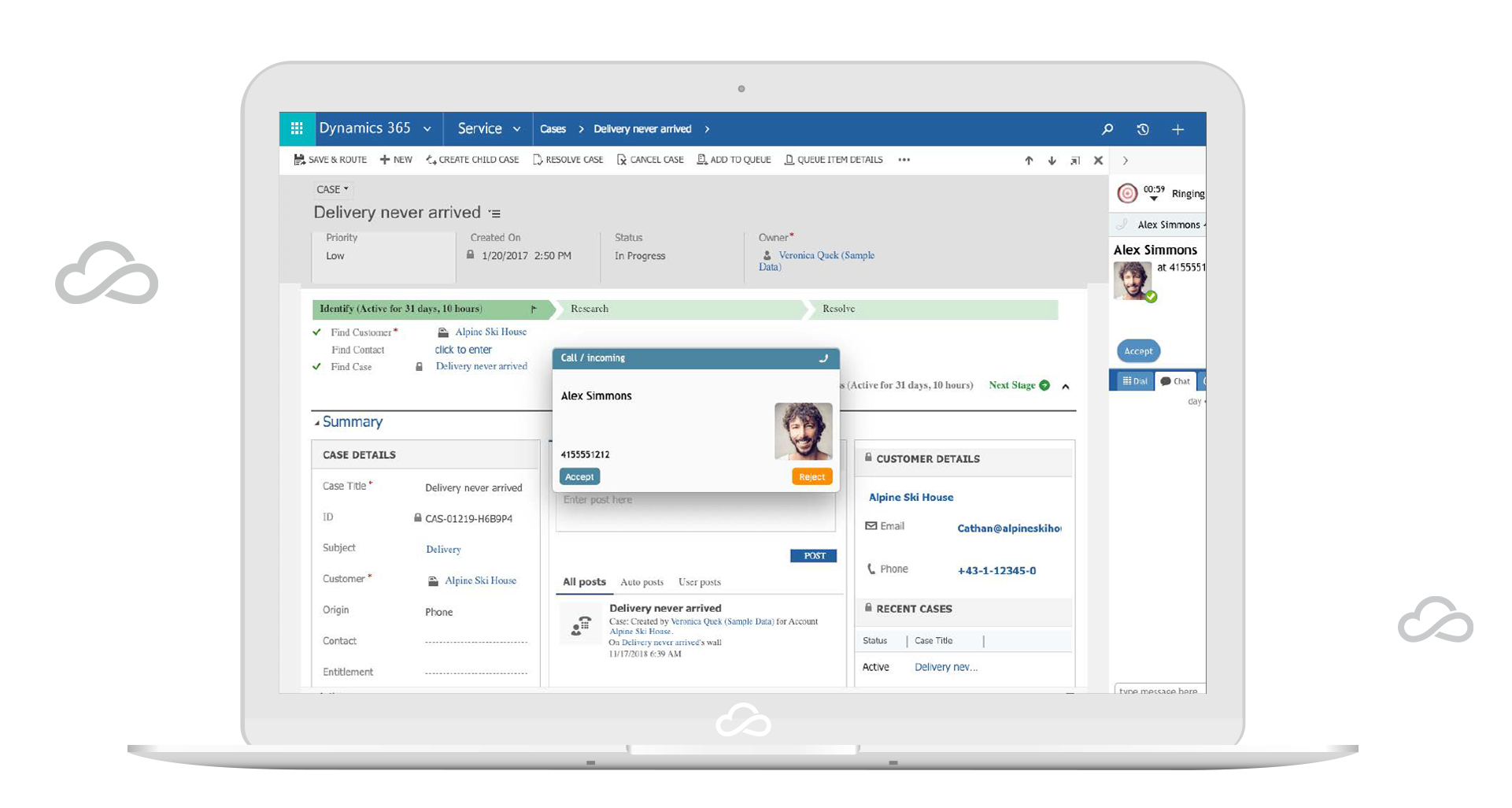Open the Delivery subject link
1512x808 pixels.
(443, 550)
